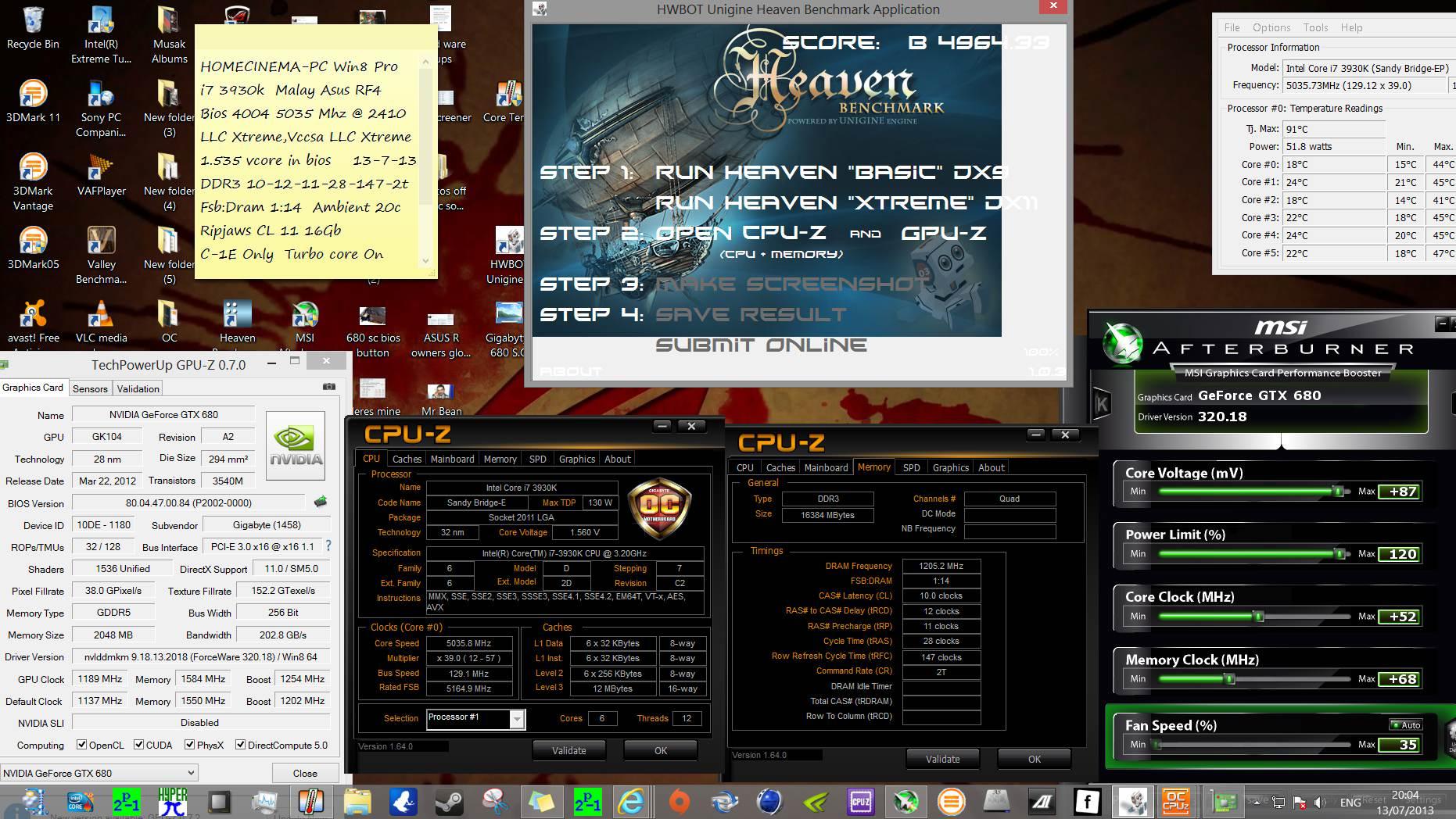Open the Mr Bean desktop file

point(441,399)
